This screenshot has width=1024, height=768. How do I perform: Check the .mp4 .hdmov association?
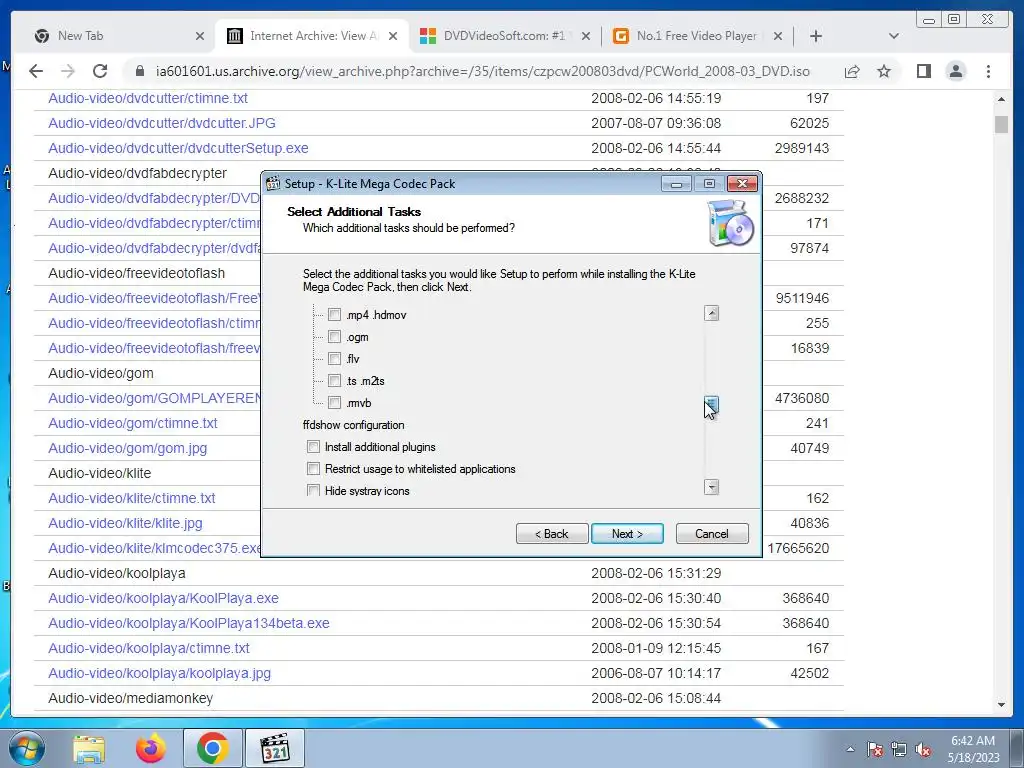pos(334,315)
